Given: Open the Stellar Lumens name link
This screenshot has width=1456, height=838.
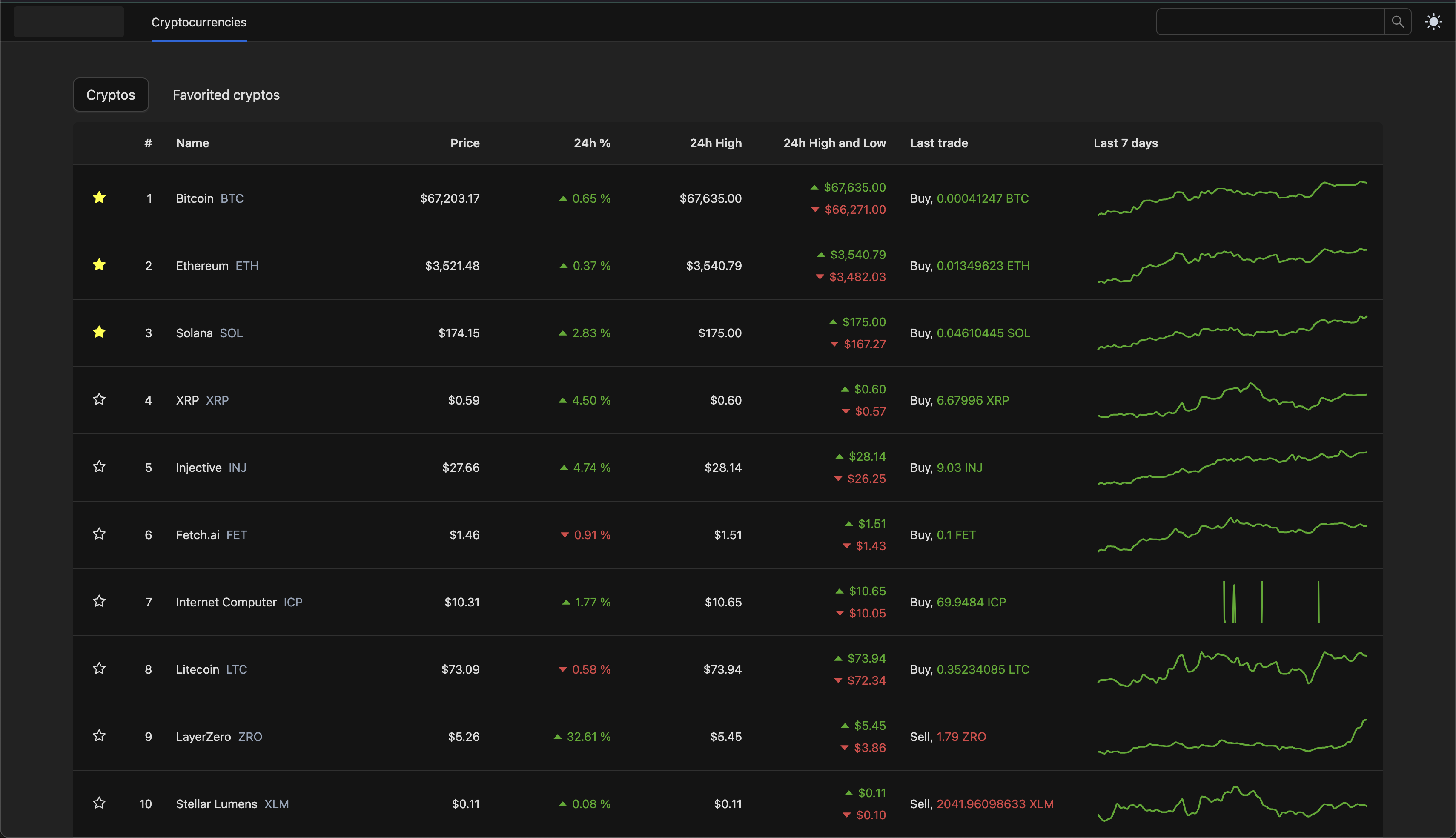Looking at the screenshot, I should [216, 804].
